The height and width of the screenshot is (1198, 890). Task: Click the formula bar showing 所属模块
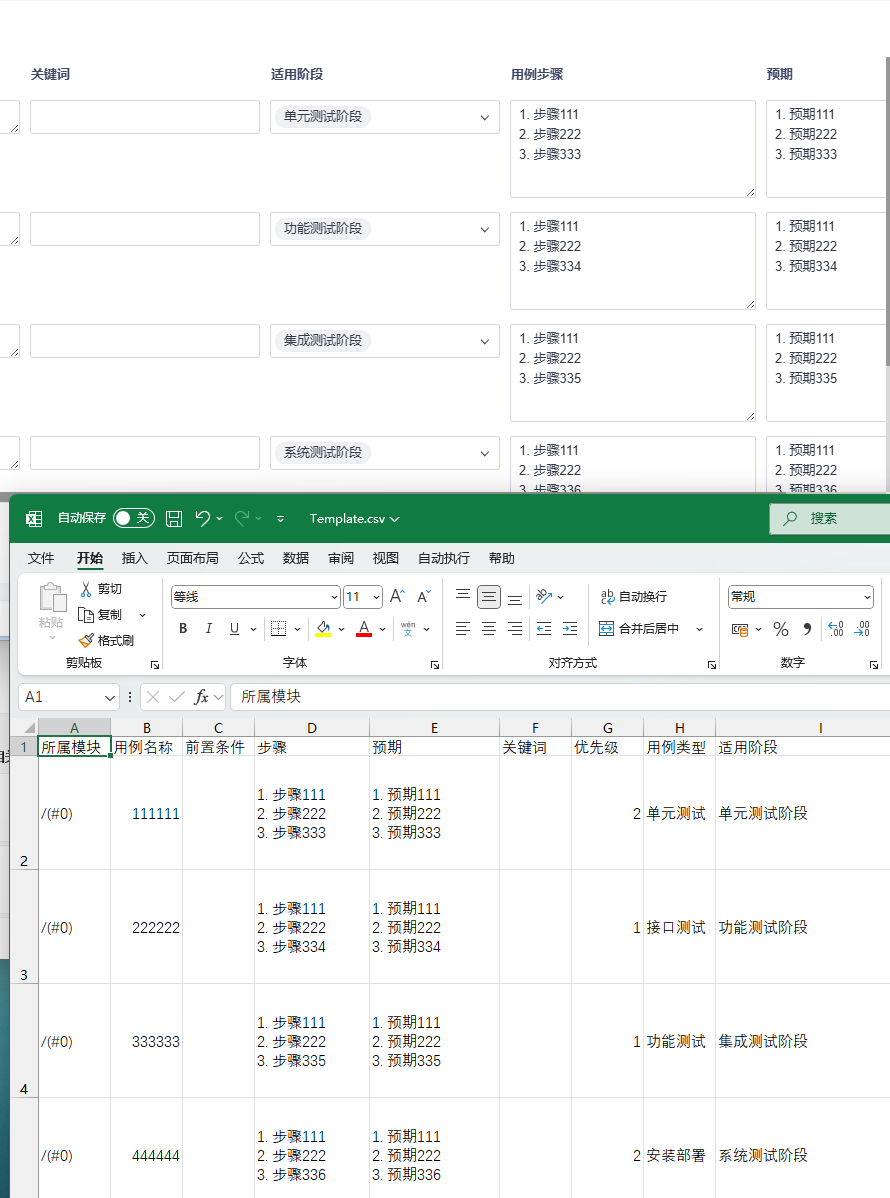coord(560,697)
